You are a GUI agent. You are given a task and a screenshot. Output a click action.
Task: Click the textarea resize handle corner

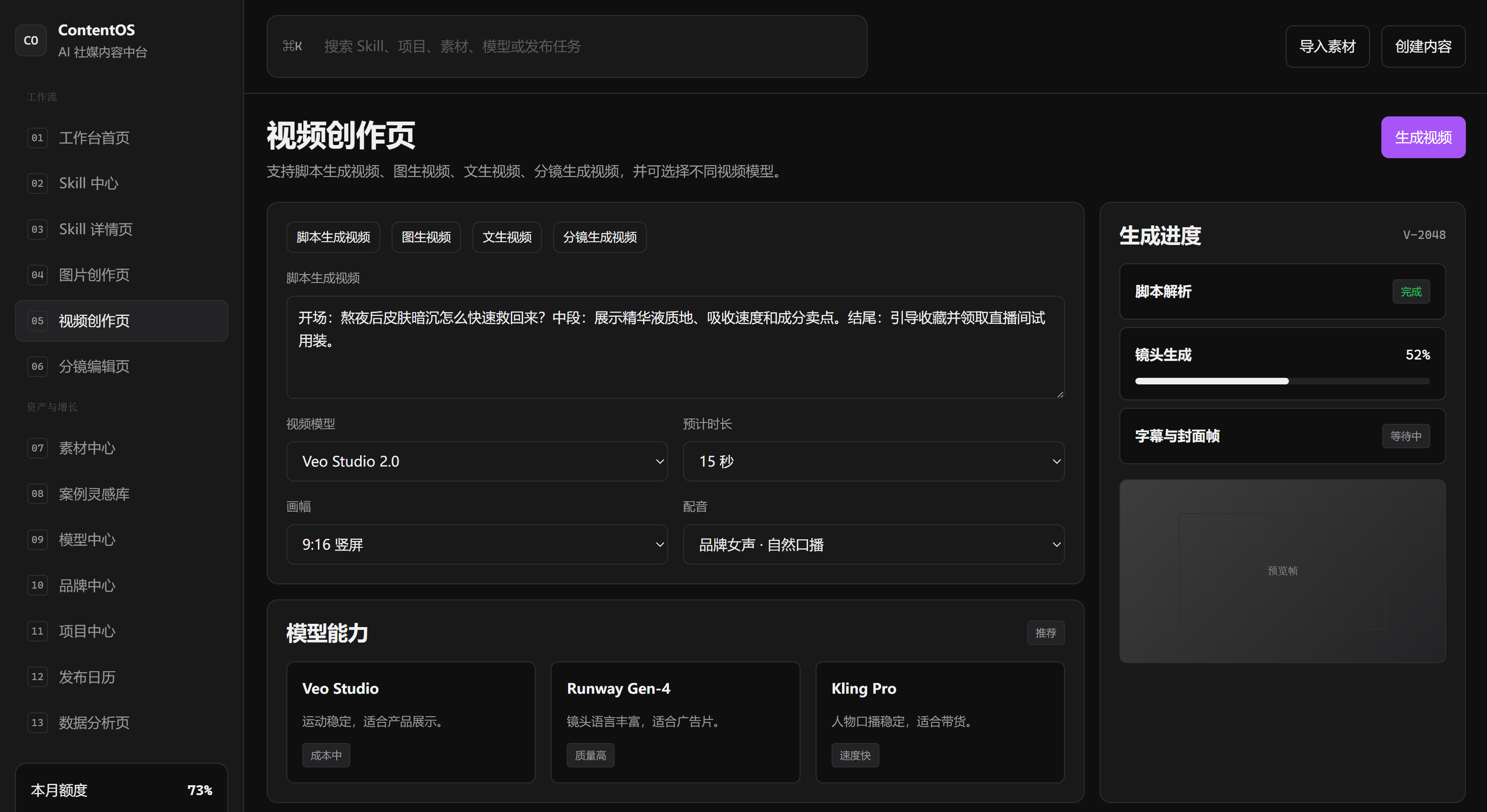point(1060,394)
